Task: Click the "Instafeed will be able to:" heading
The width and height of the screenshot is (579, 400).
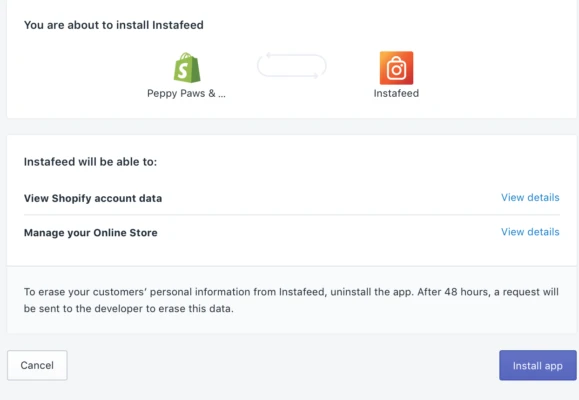Action: (x=90, y=162)
